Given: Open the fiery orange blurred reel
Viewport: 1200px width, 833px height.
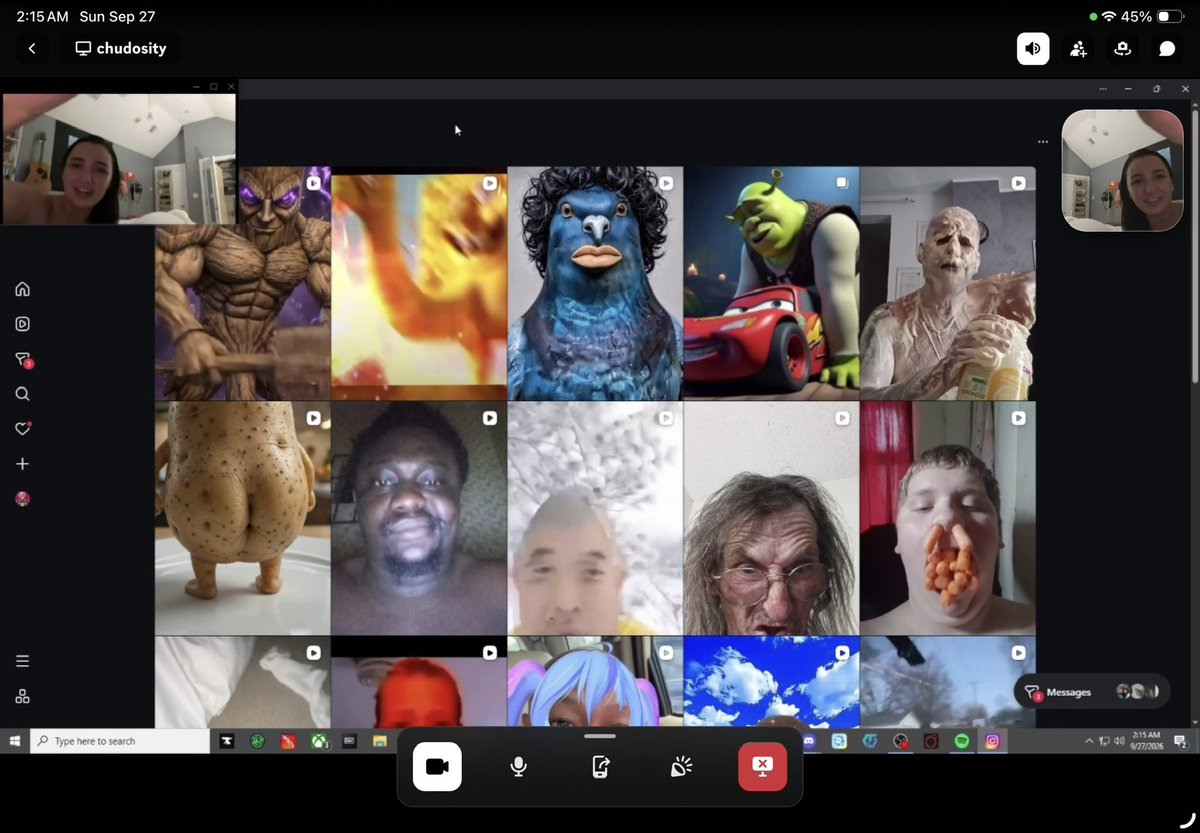Looking at the screenshot, I should click(x=419, y=283).
